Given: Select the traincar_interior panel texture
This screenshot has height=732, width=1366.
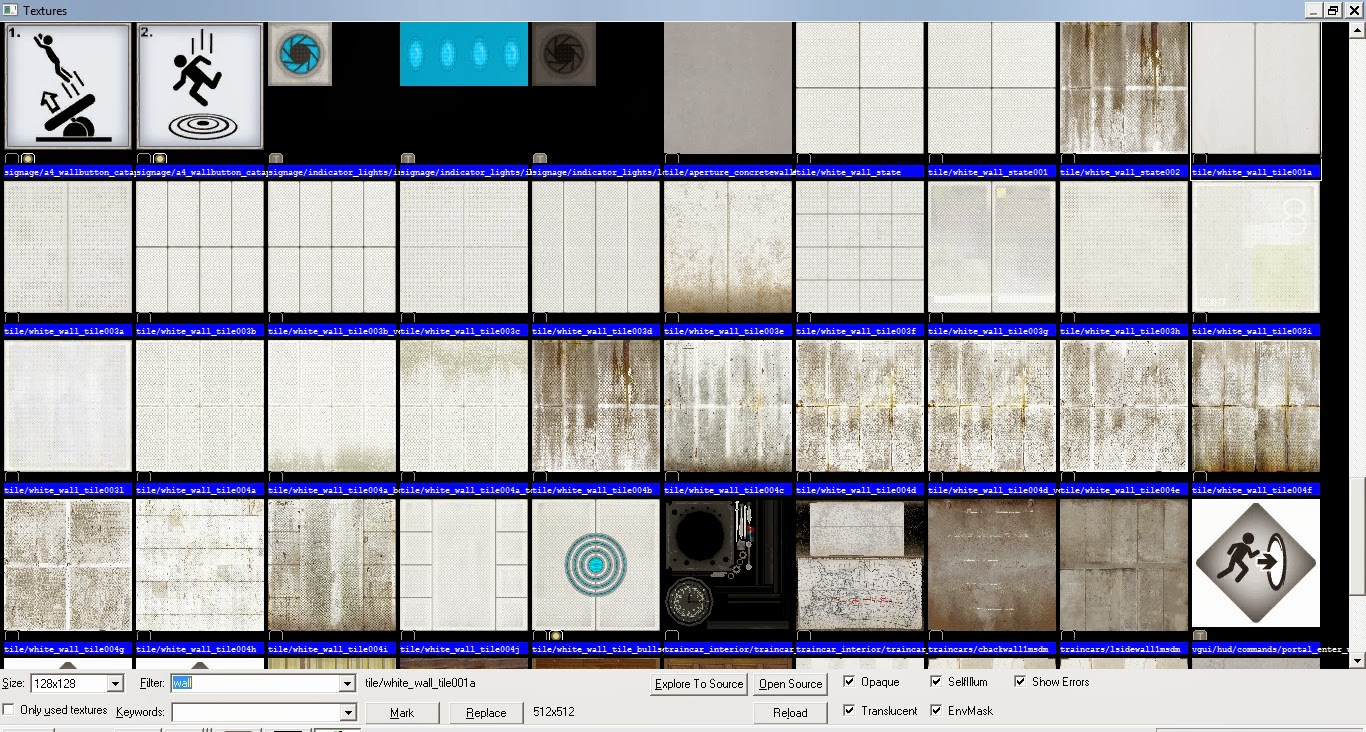Looking at the screenshot, I should pos(727,563).
